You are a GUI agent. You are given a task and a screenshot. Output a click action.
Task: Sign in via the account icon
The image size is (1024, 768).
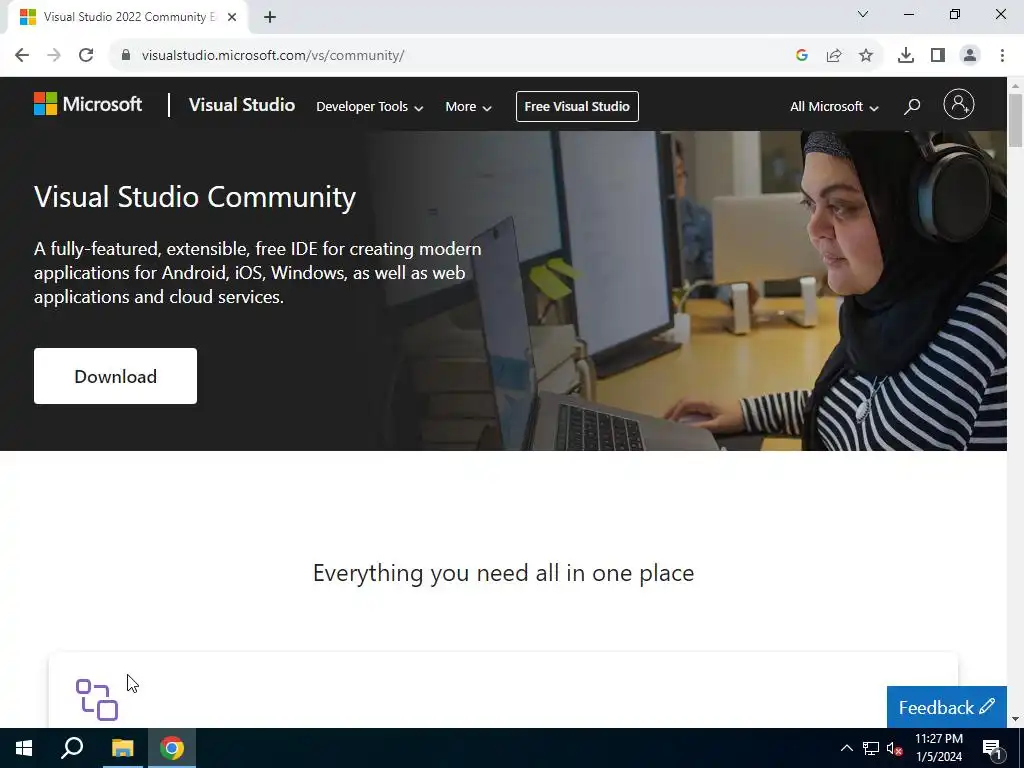coord(959,104)
